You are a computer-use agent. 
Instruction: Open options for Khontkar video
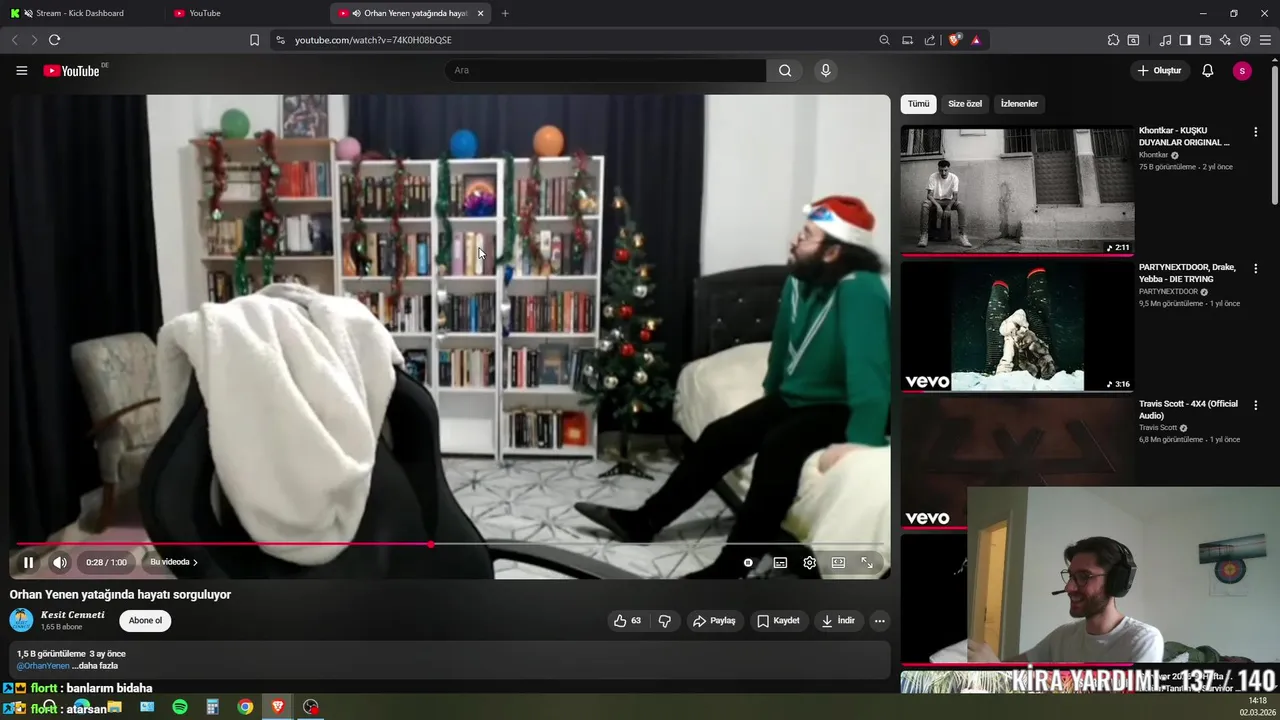click(x=1255, y=132)
